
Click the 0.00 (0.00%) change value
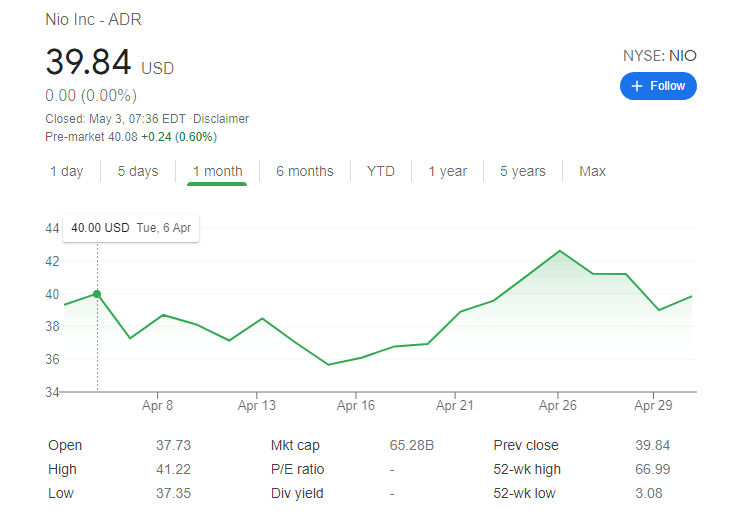91,95
